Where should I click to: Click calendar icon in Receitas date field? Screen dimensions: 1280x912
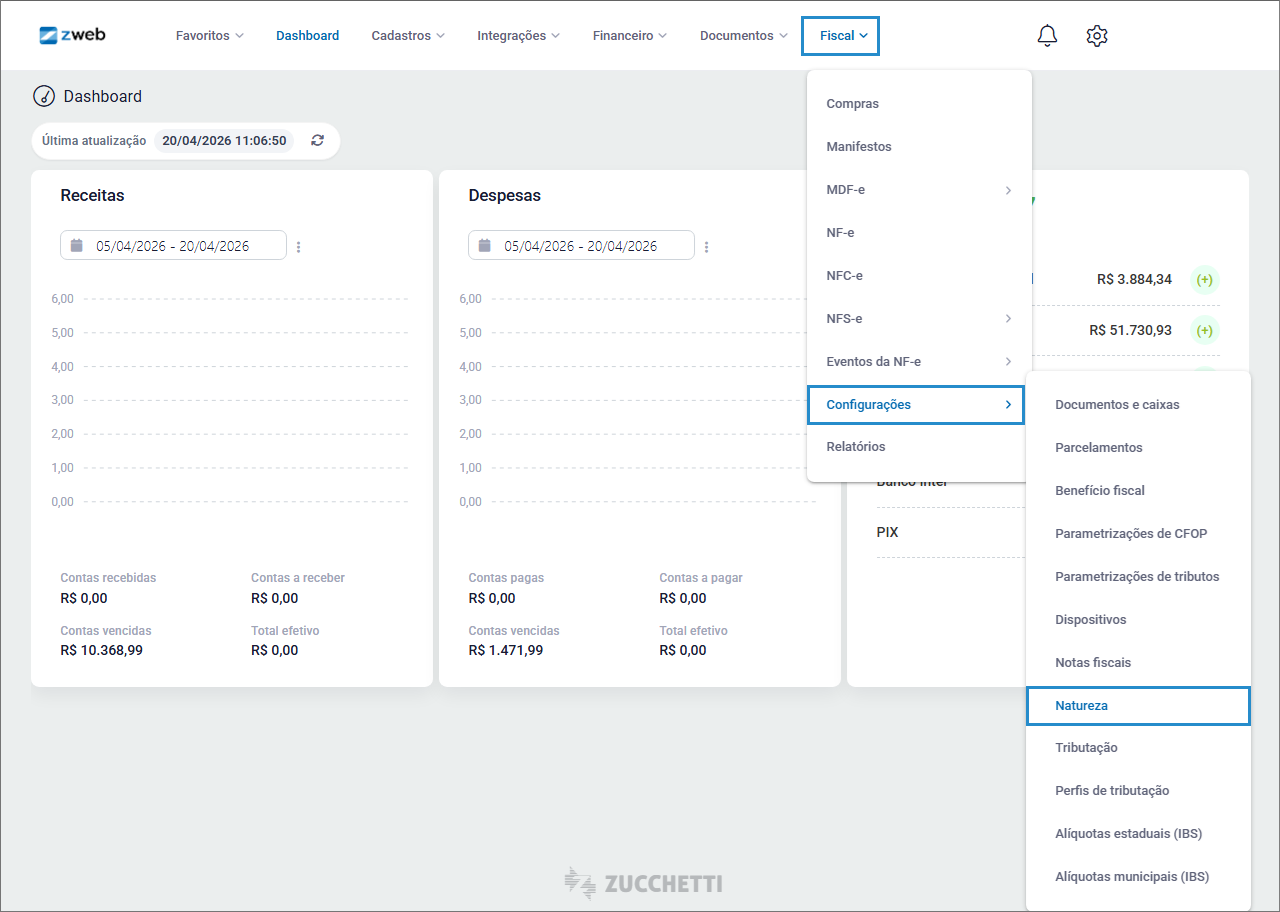click(77, 246)
